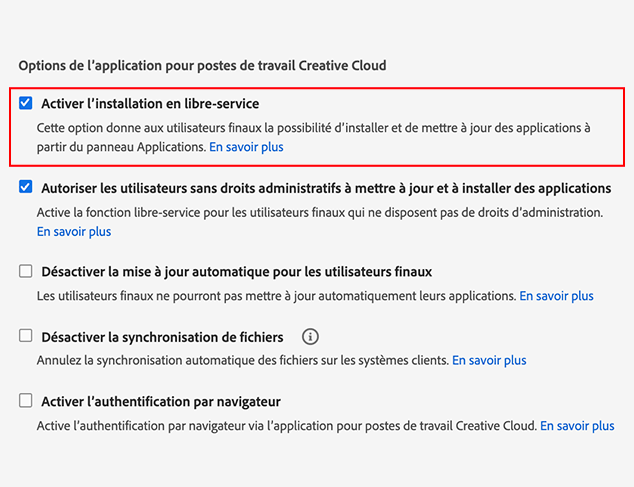Open "En savoir plus" for file synchronisation
The width and height of the screenshot is (634, 487).
click(x=489, y=360)
